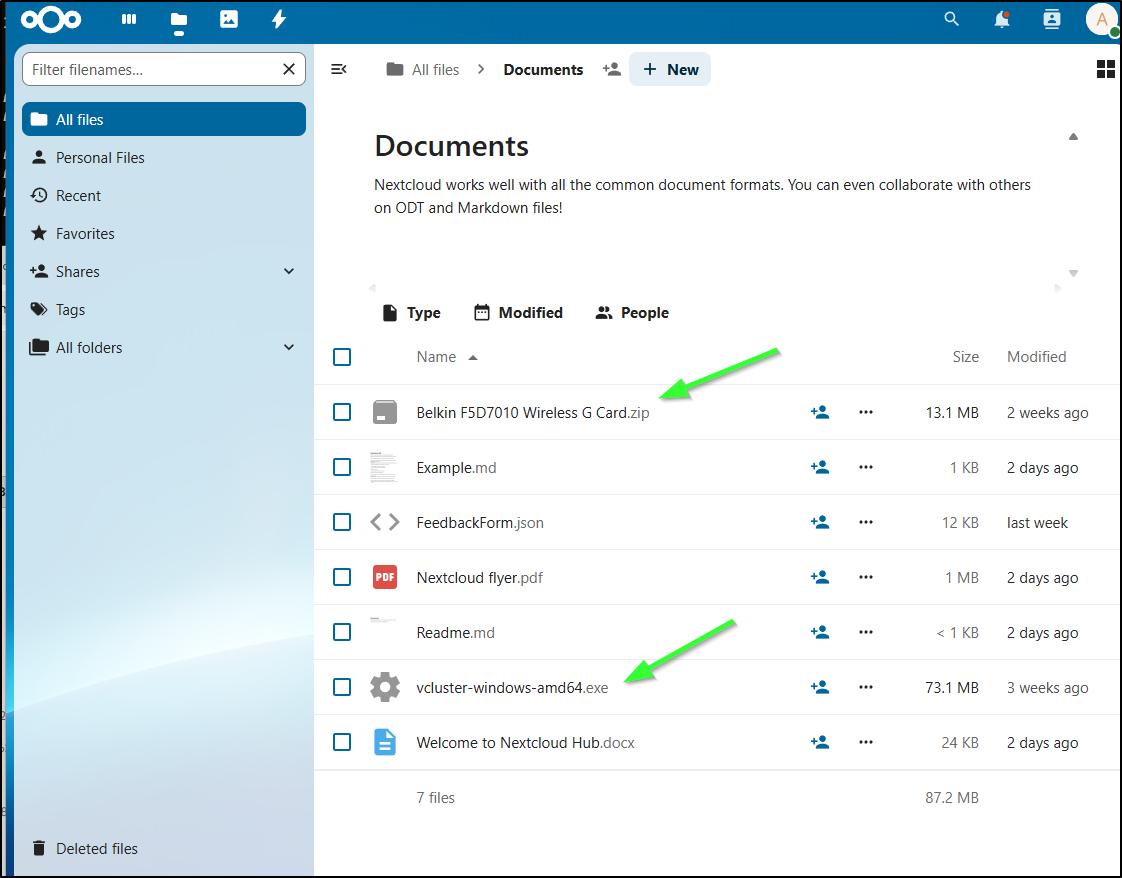
Task: Open the Type filter dropdown
Action: tap(411, 313)
